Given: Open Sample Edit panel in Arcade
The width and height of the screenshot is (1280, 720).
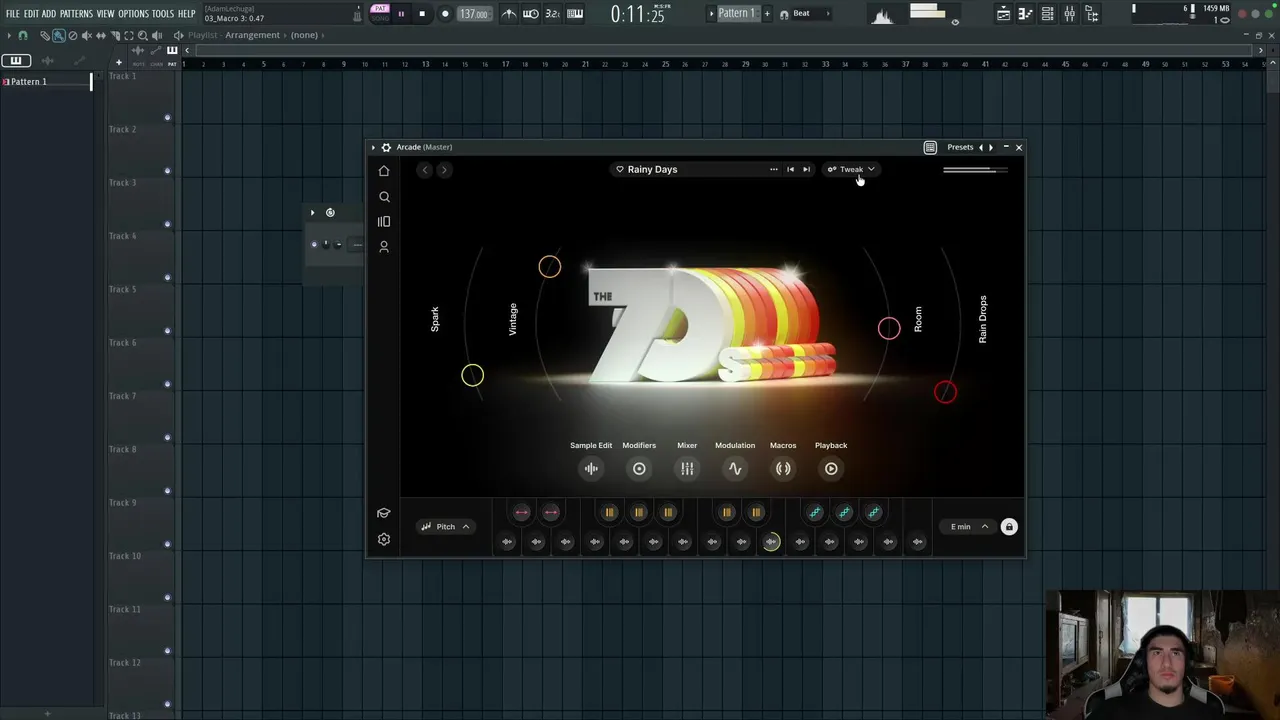Looking at the screenshot, I should [591, 468].
